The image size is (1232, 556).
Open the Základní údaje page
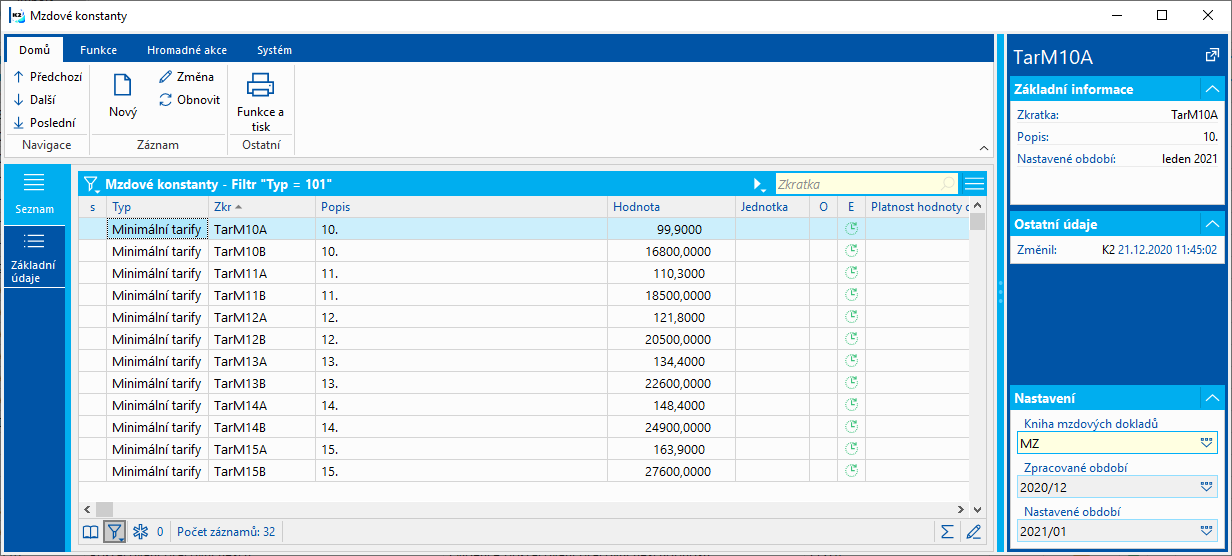(34, 256)
